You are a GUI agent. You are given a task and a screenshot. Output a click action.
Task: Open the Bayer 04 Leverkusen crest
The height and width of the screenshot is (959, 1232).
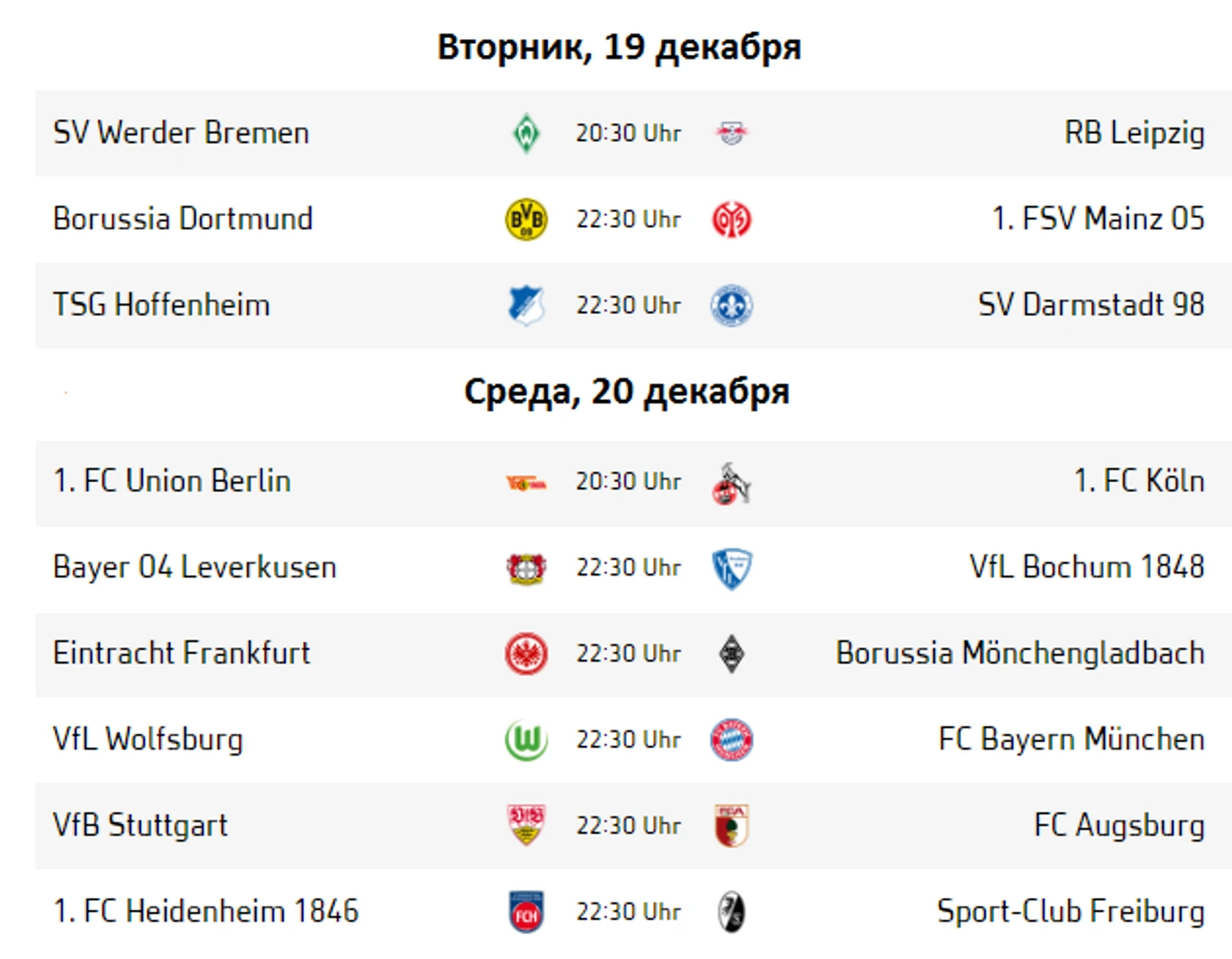click(x=527, y=569)
